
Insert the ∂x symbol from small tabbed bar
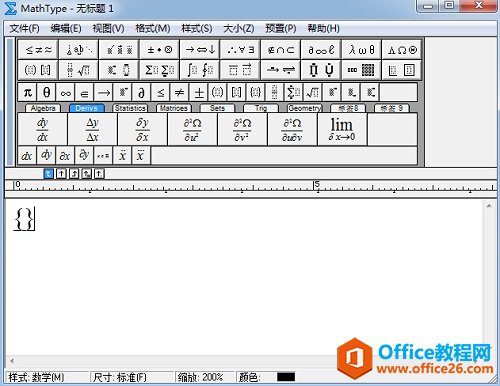[x=65, y=156]
